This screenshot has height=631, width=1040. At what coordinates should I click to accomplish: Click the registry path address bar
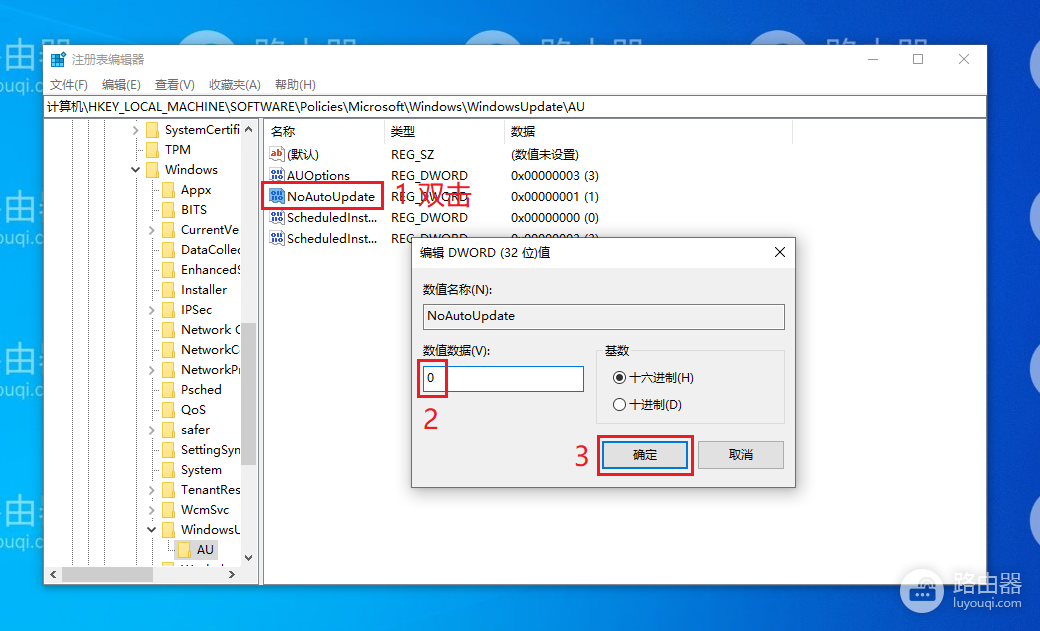[x=515, y=107]
